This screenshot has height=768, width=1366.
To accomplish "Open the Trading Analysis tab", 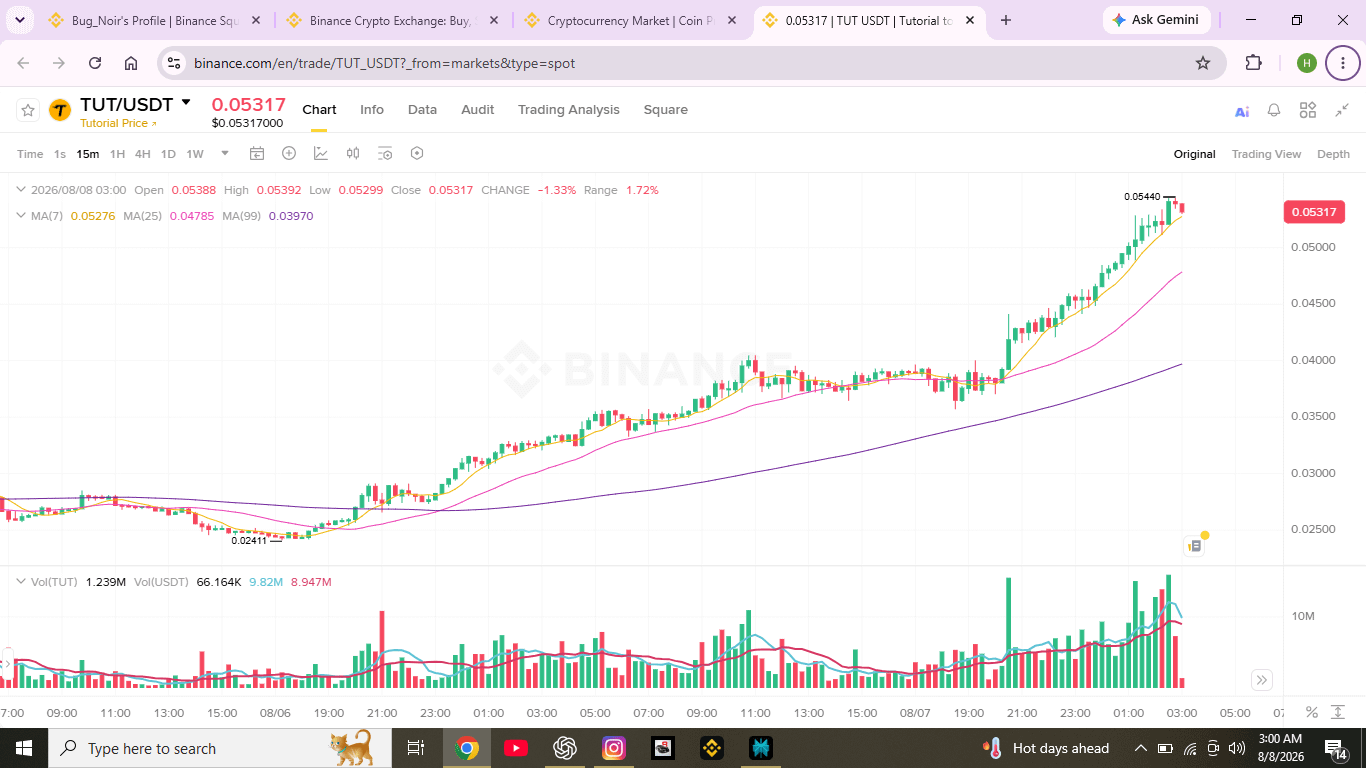I will pyautogui.click(x=569, y=110).
